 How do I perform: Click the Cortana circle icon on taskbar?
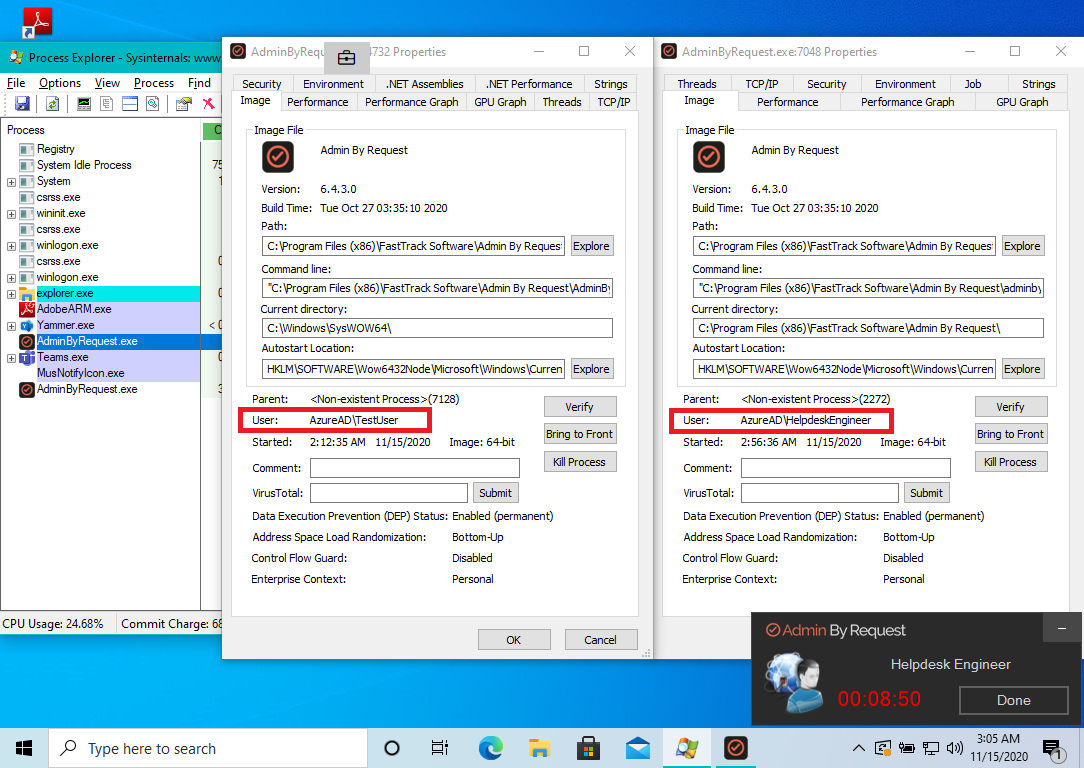coord(391,748)
